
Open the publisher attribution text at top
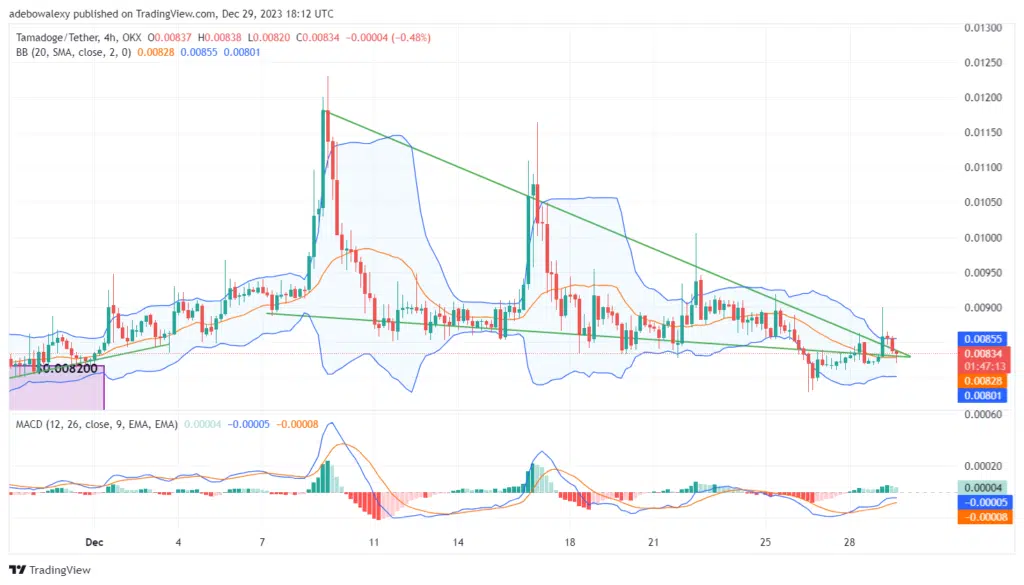pyautogui.click(x=175, y=14)
